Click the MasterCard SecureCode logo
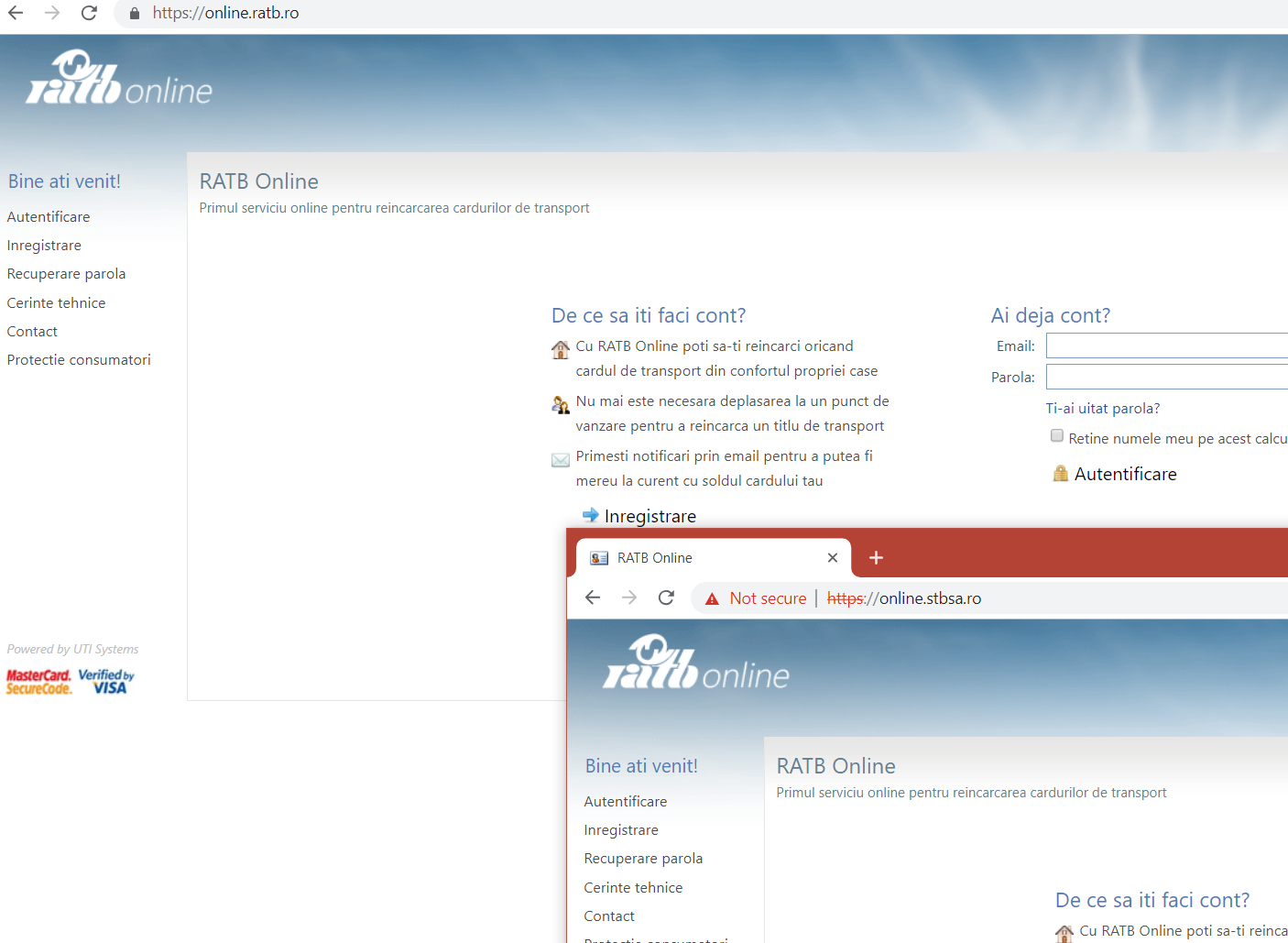 38,682
